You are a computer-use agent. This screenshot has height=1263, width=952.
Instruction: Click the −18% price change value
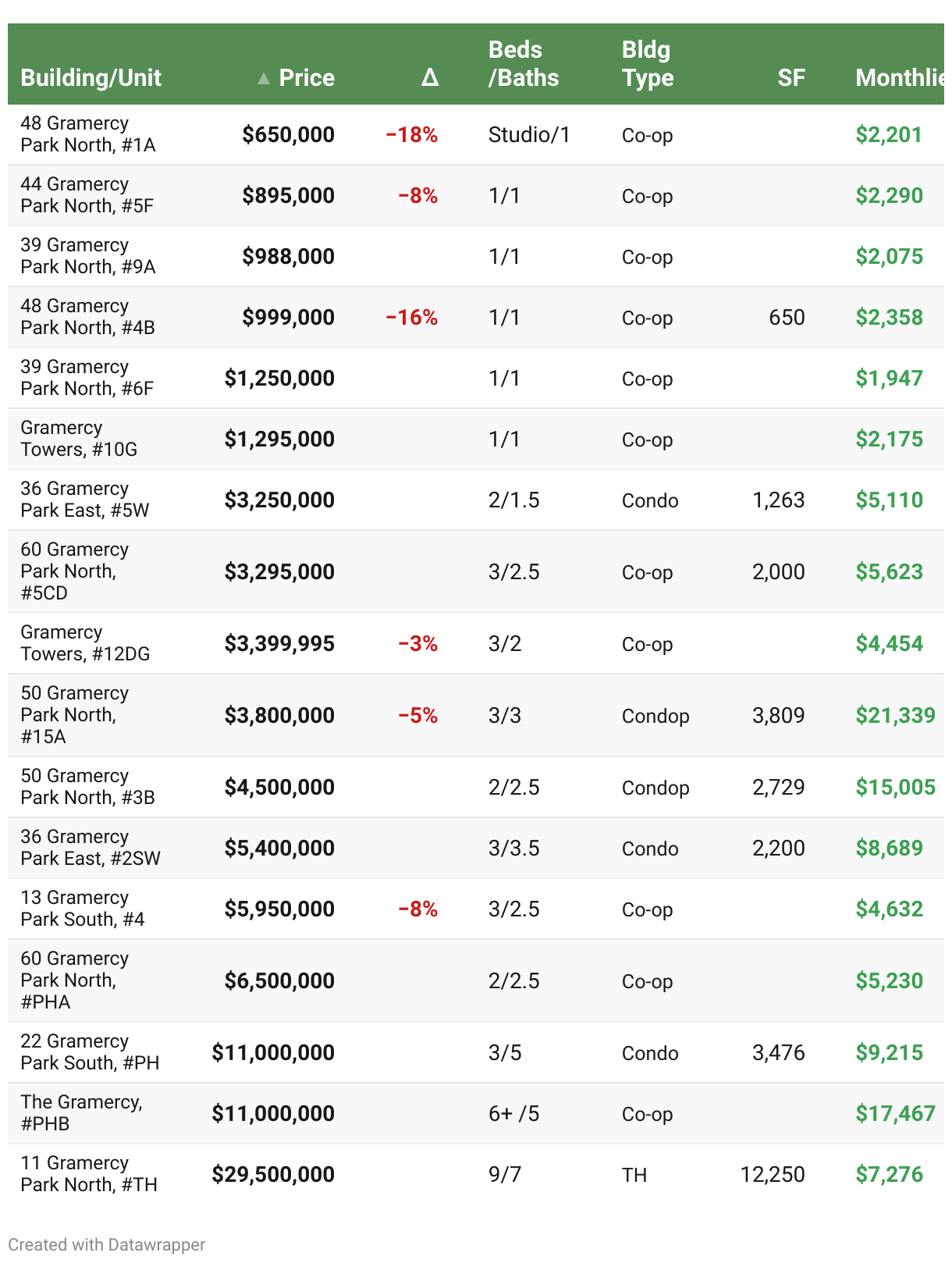click(x=411, y=135)
